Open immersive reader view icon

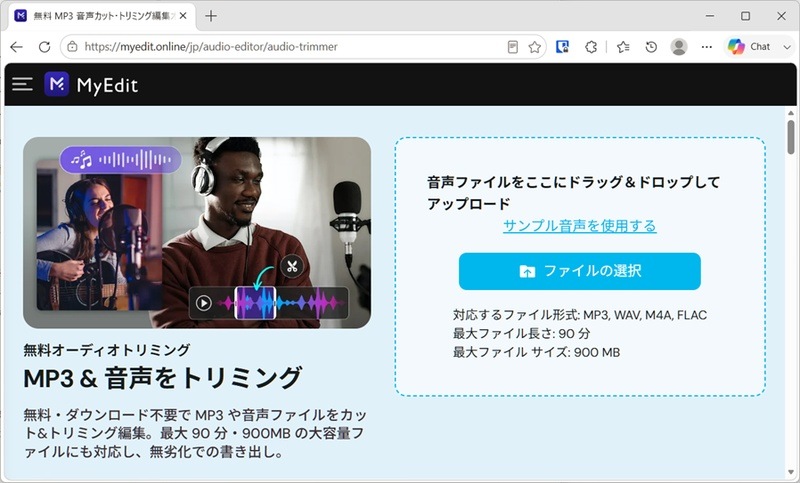(513, 47)
